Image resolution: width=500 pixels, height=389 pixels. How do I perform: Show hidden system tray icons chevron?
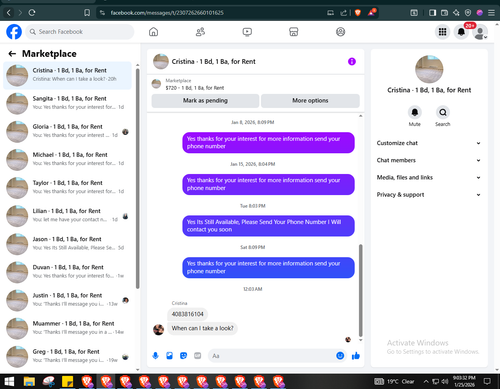[x=426, y=381]
